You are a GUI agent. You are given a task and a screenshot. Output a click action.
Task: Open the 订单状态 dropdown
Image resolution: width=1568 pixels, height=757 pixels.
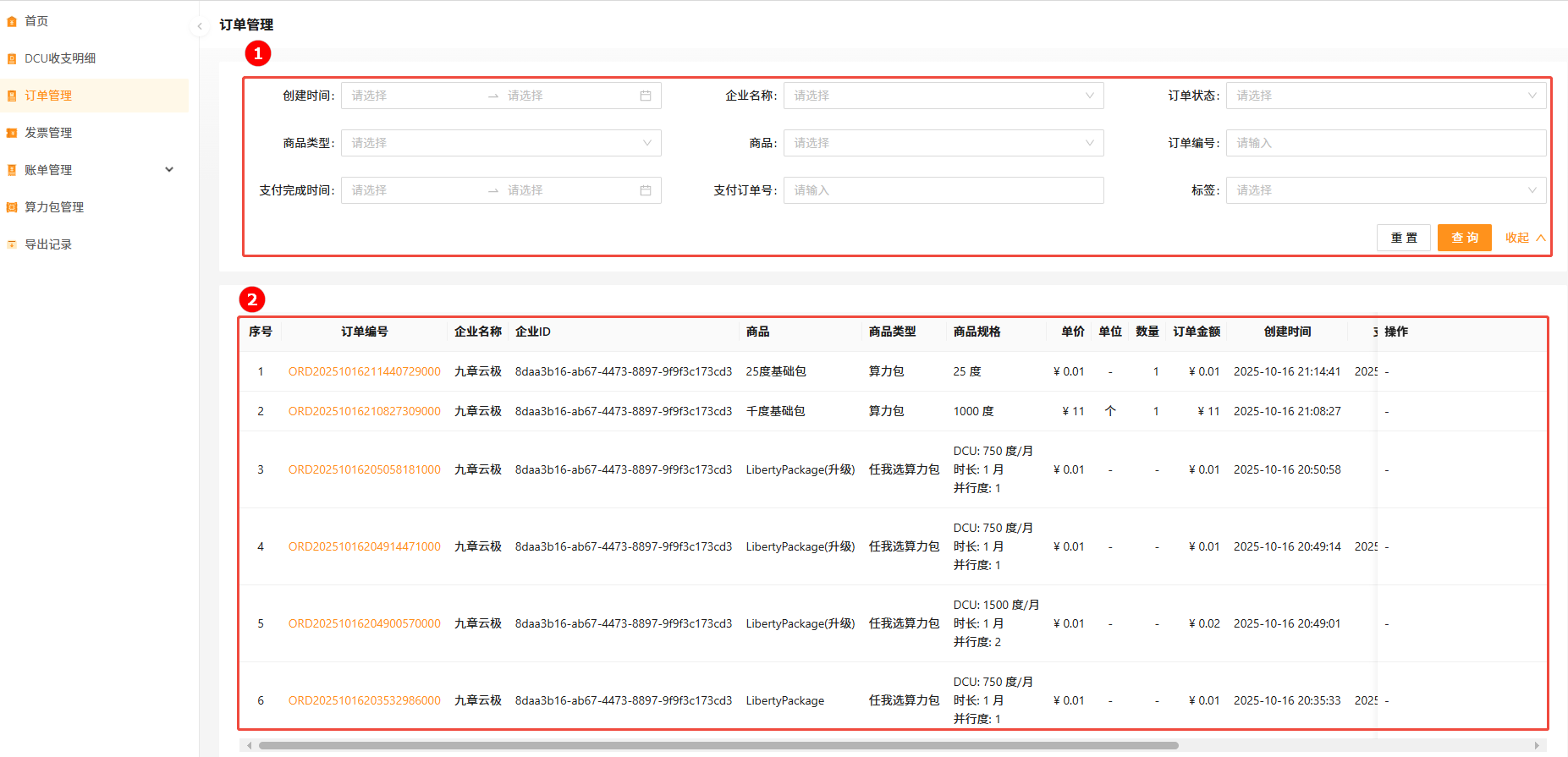click(x=1385, y=96)
